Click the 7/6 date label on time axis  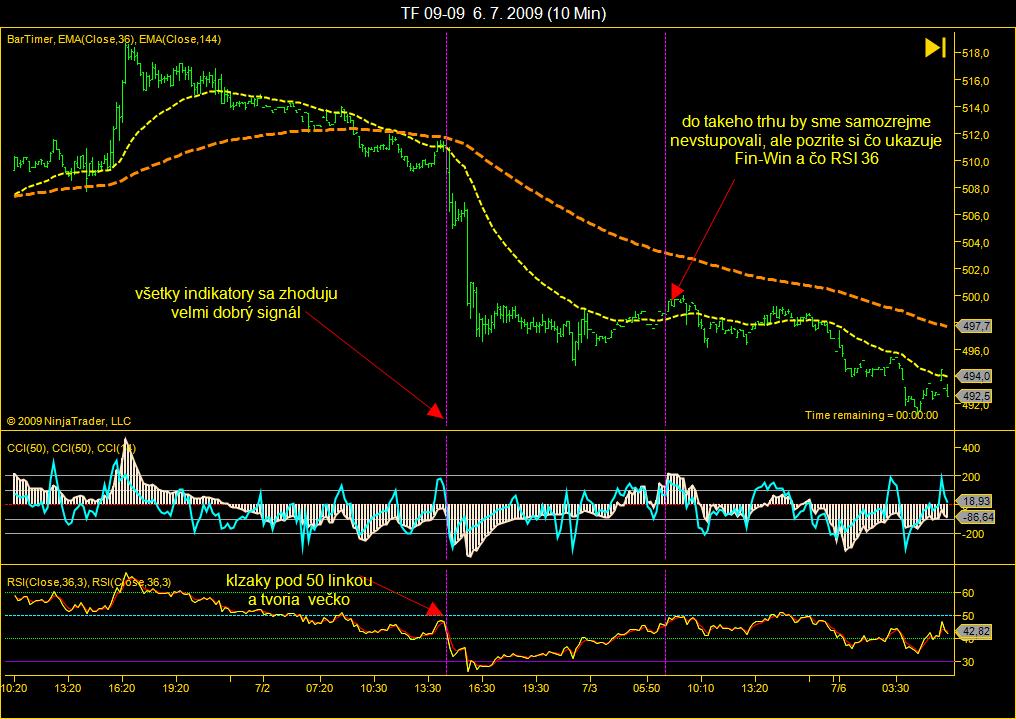(x=838, y=688)
